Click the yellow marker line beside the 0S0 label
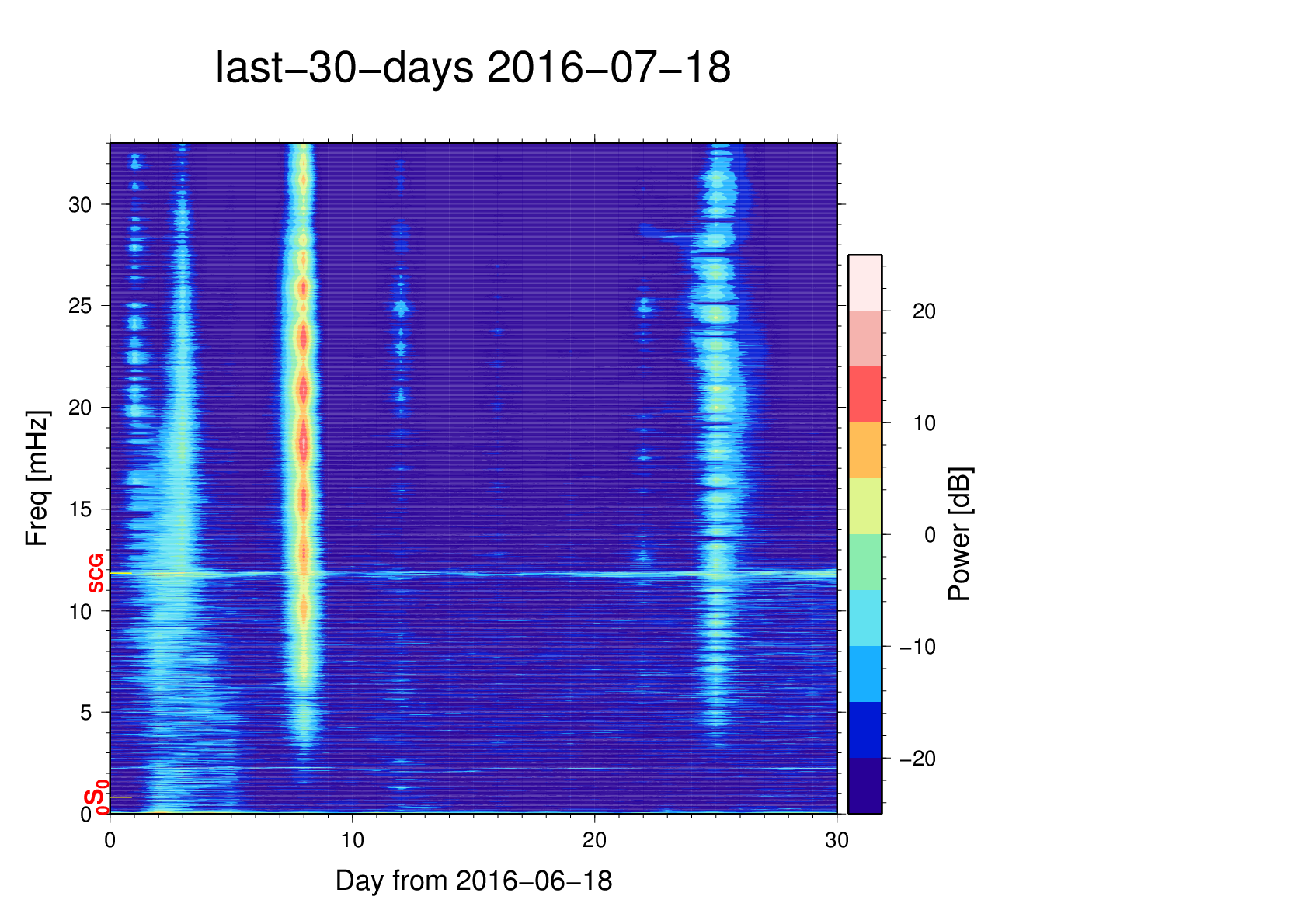 tap(121, 797)
